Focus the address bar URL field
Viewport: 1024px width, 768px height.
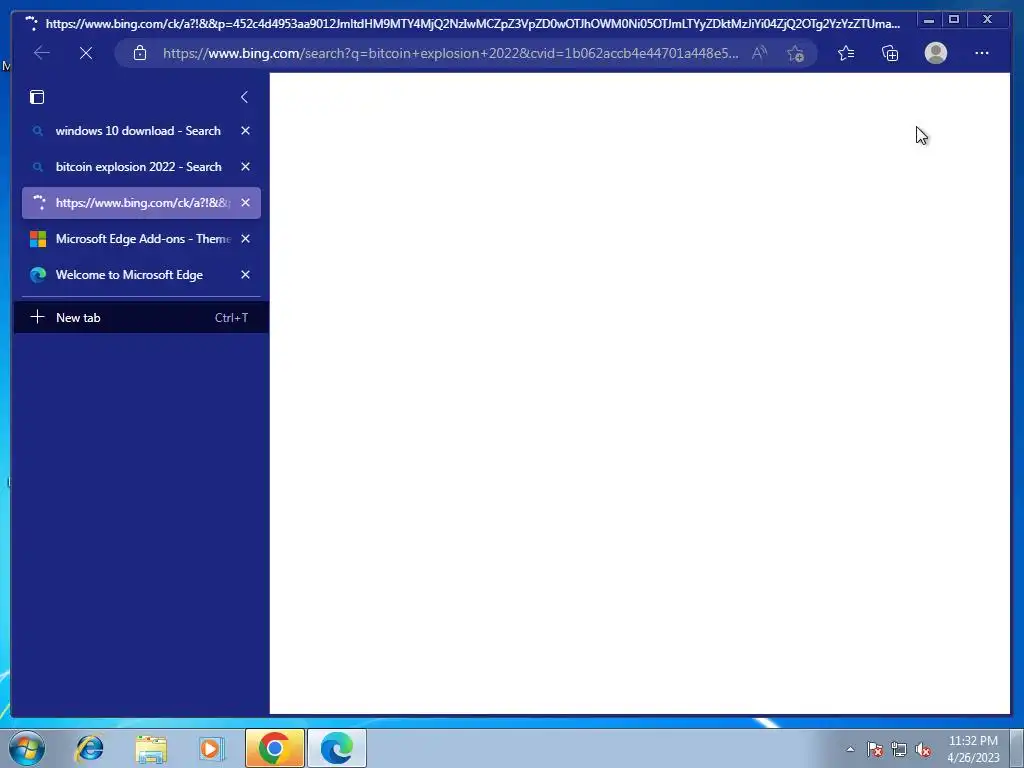[x=451, y=53]
